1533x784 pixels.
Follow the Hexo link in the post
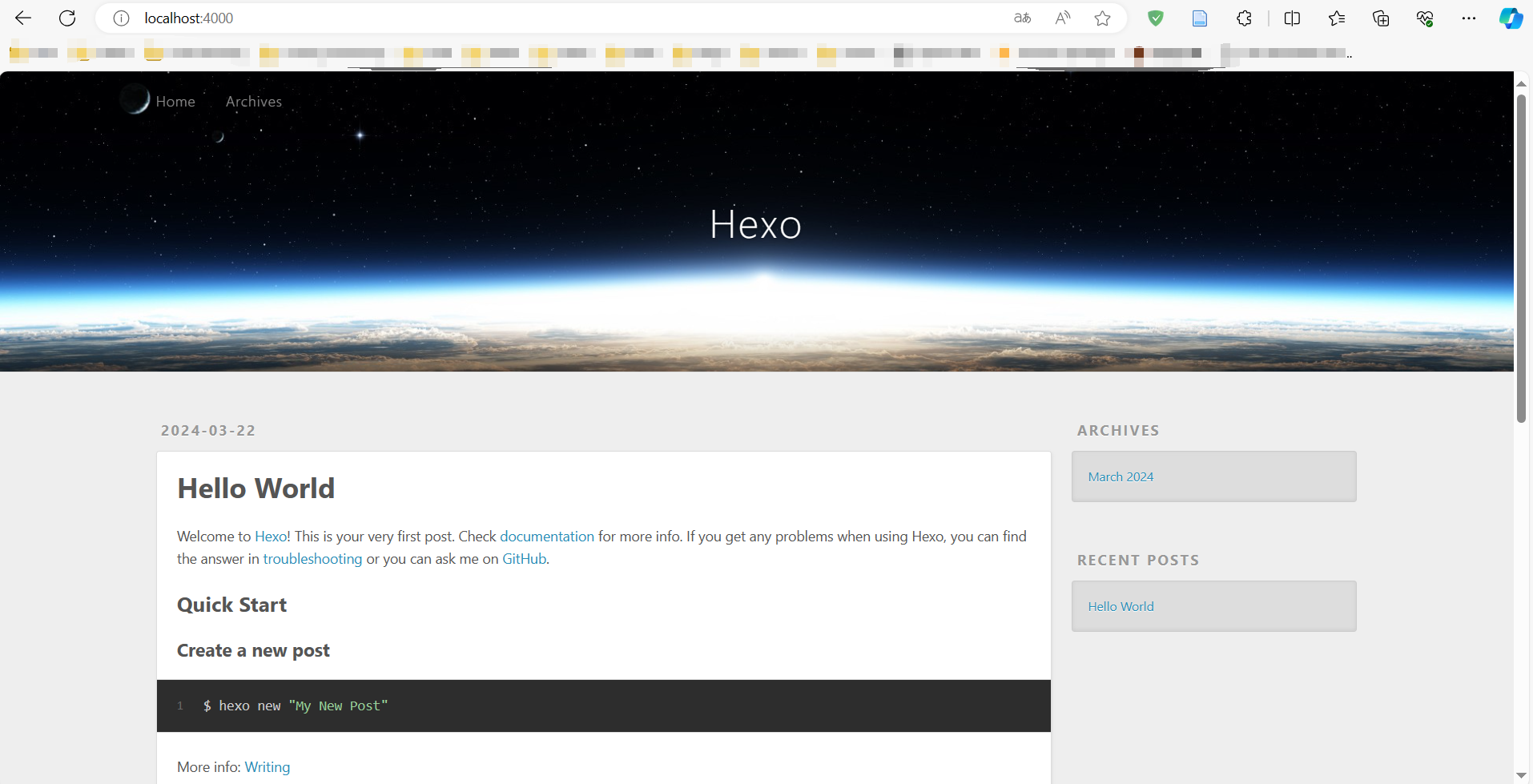click(x=271, y=537)
